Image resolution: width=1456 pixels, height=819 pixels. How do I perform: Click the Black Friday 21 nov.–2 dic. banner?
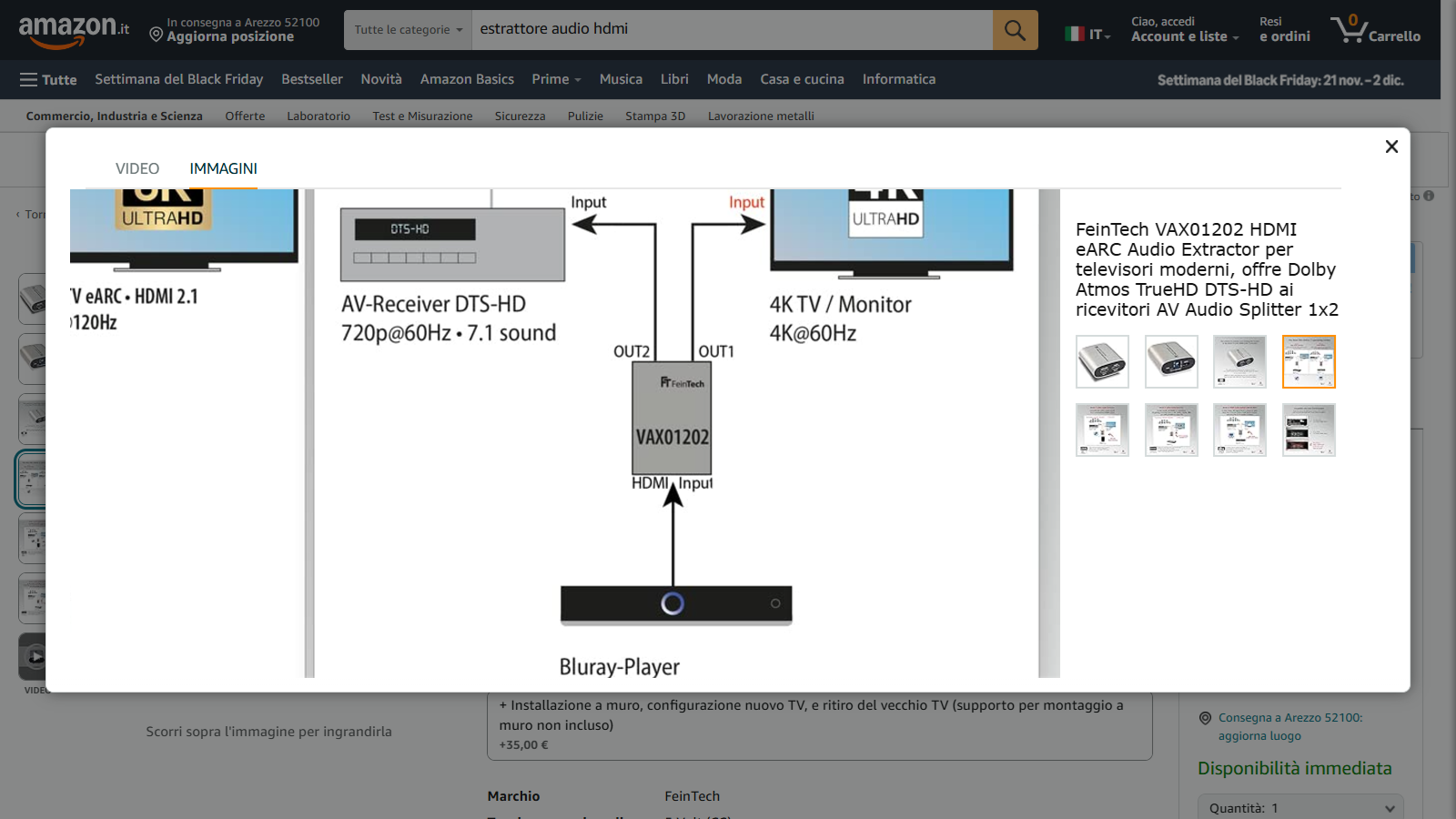click(x=1280, y=80)
